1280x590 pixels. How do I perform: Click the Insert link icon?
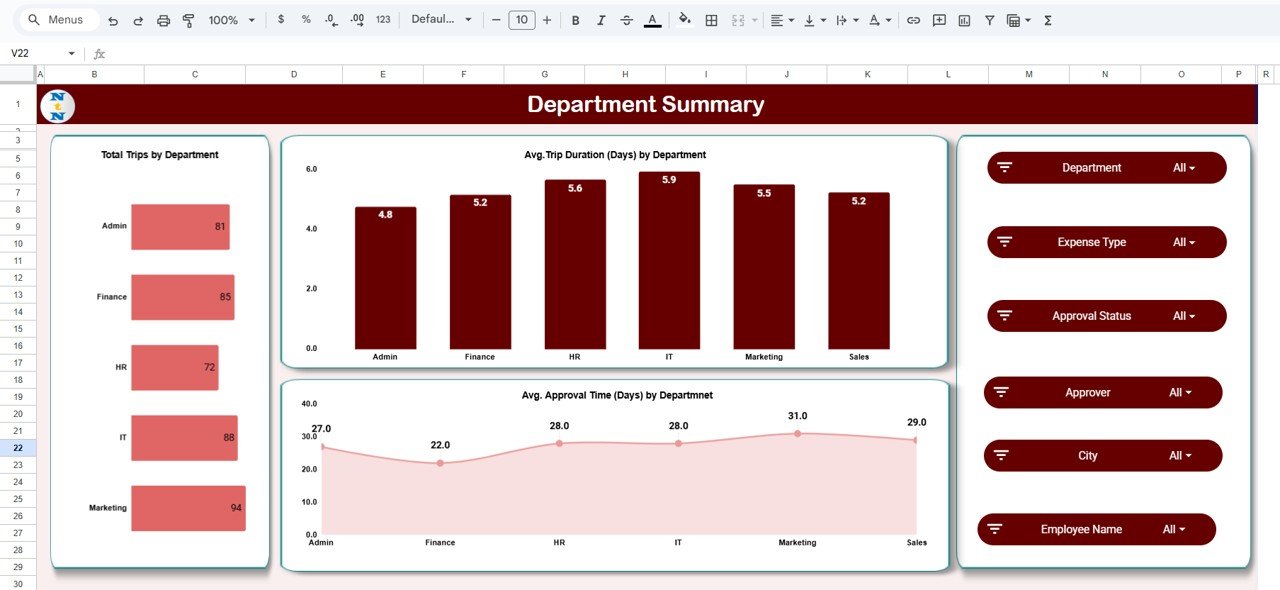coord(913,20)
